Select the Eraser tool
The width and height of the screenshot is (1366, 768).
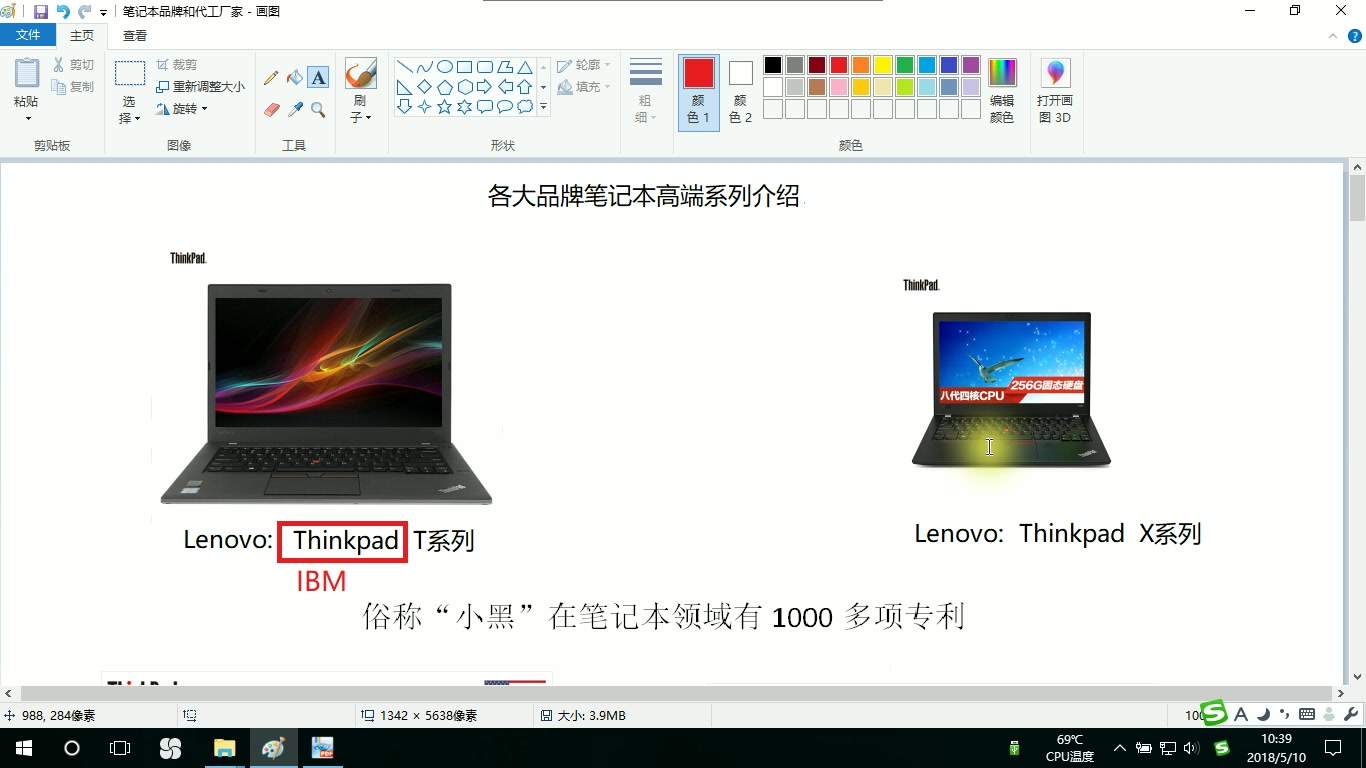tap(271, 109)
